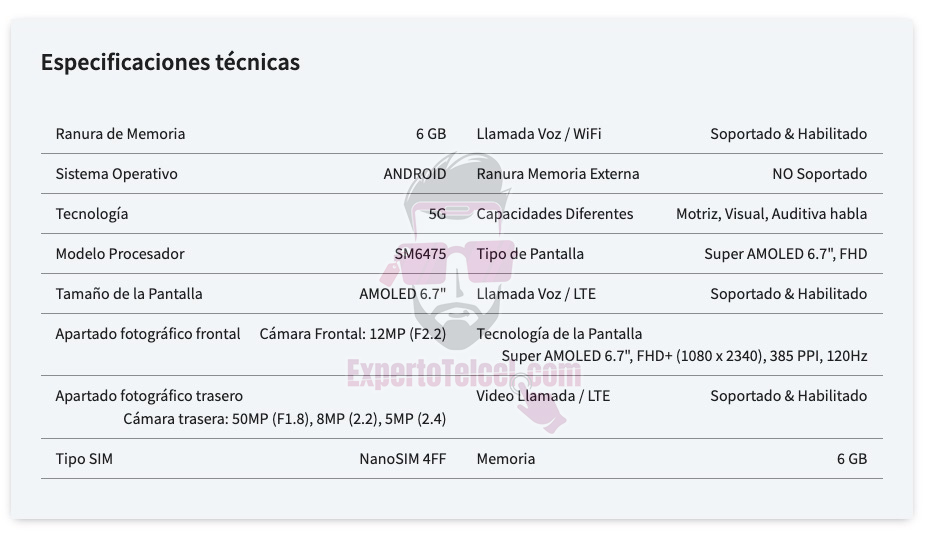Click the Memoria 6 GB value
Screen dimensions: 928x537
click(852, 459)
